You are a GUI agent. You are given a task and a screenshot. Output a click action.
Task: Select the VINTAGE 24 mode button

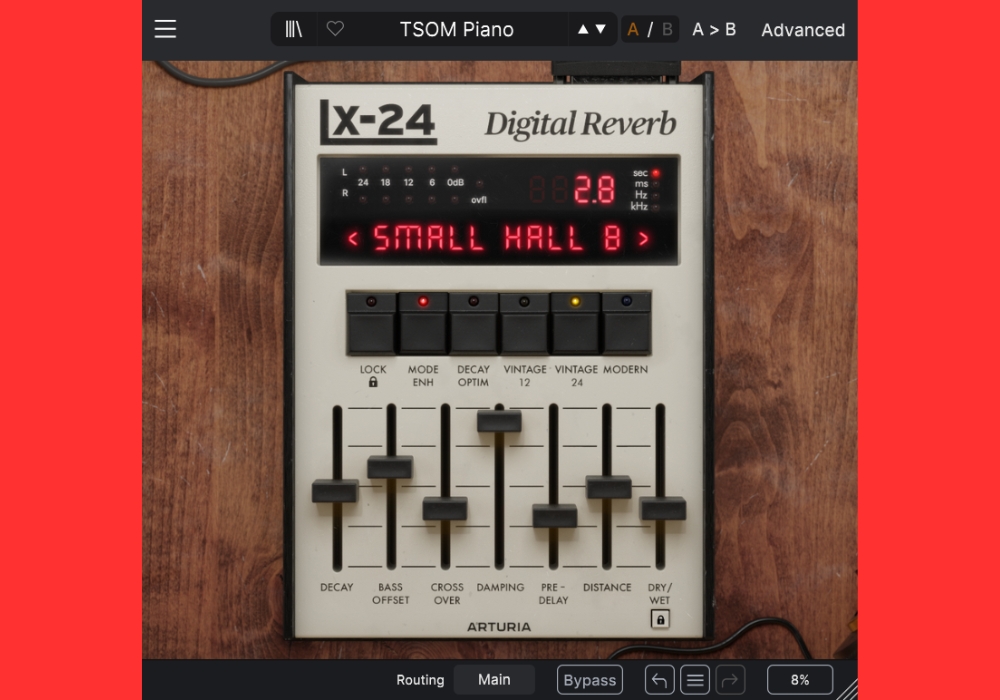tap(575, 323)
